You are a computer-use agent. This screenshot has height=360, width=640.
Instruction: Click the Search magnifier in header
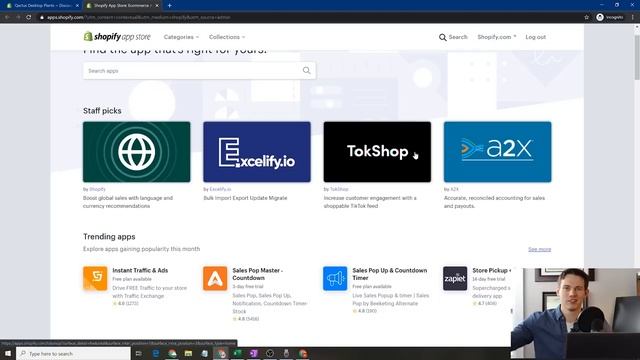442,37
